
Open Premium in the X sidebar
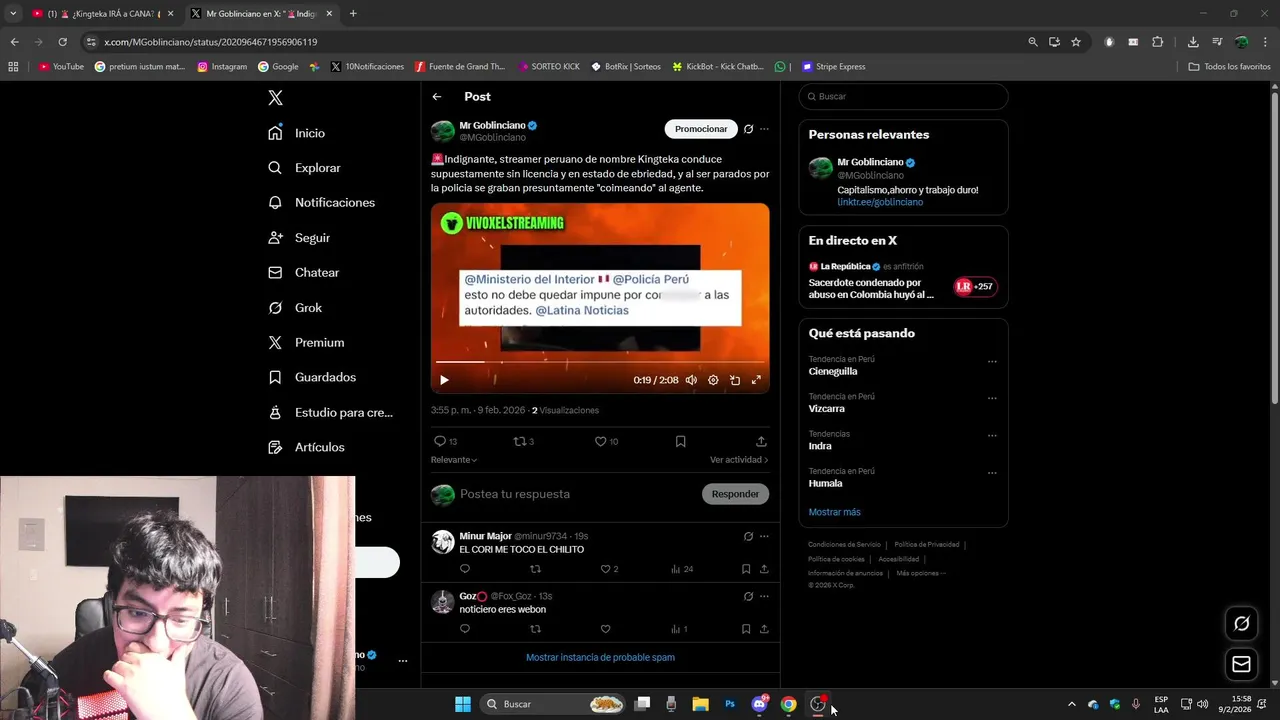point(305,342)
